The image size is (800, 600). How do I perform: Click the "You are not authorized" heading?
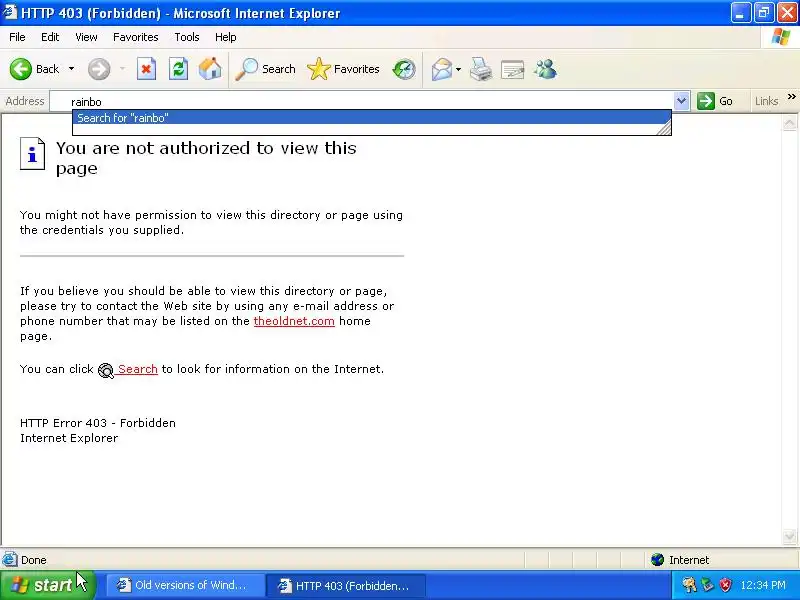pyautogui.click(x=206, y=158)
